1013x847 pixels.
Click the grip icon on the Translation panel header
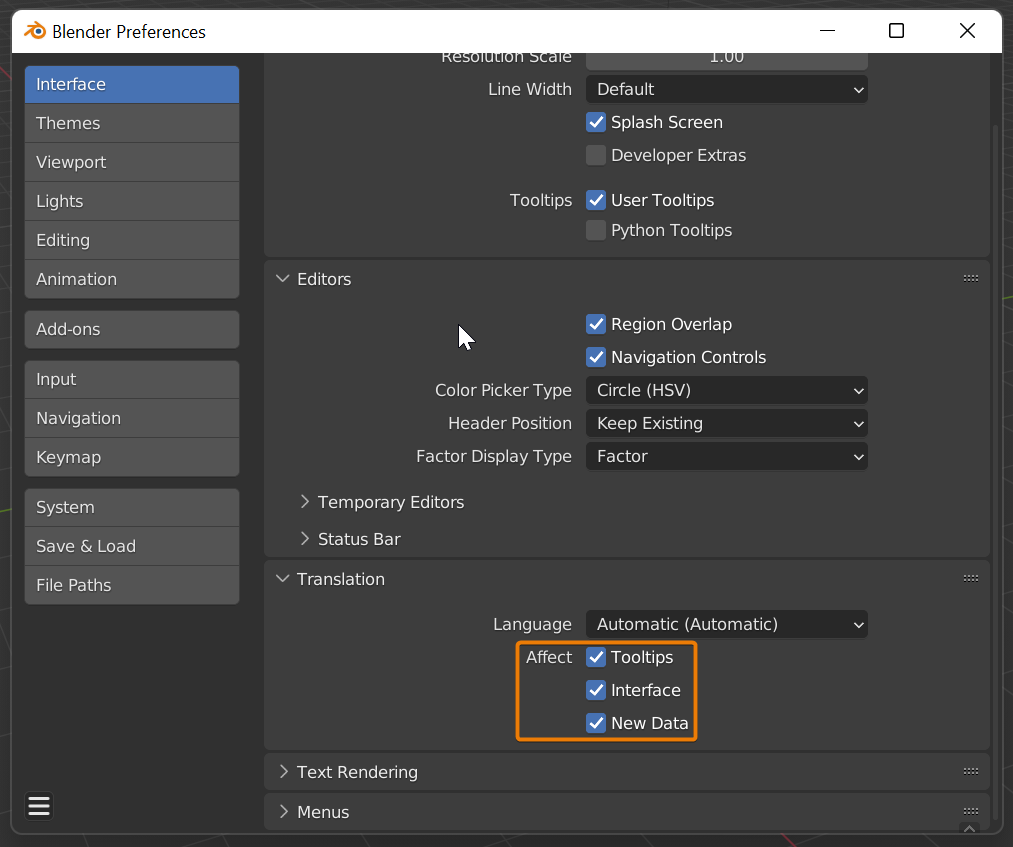(970, 577)
